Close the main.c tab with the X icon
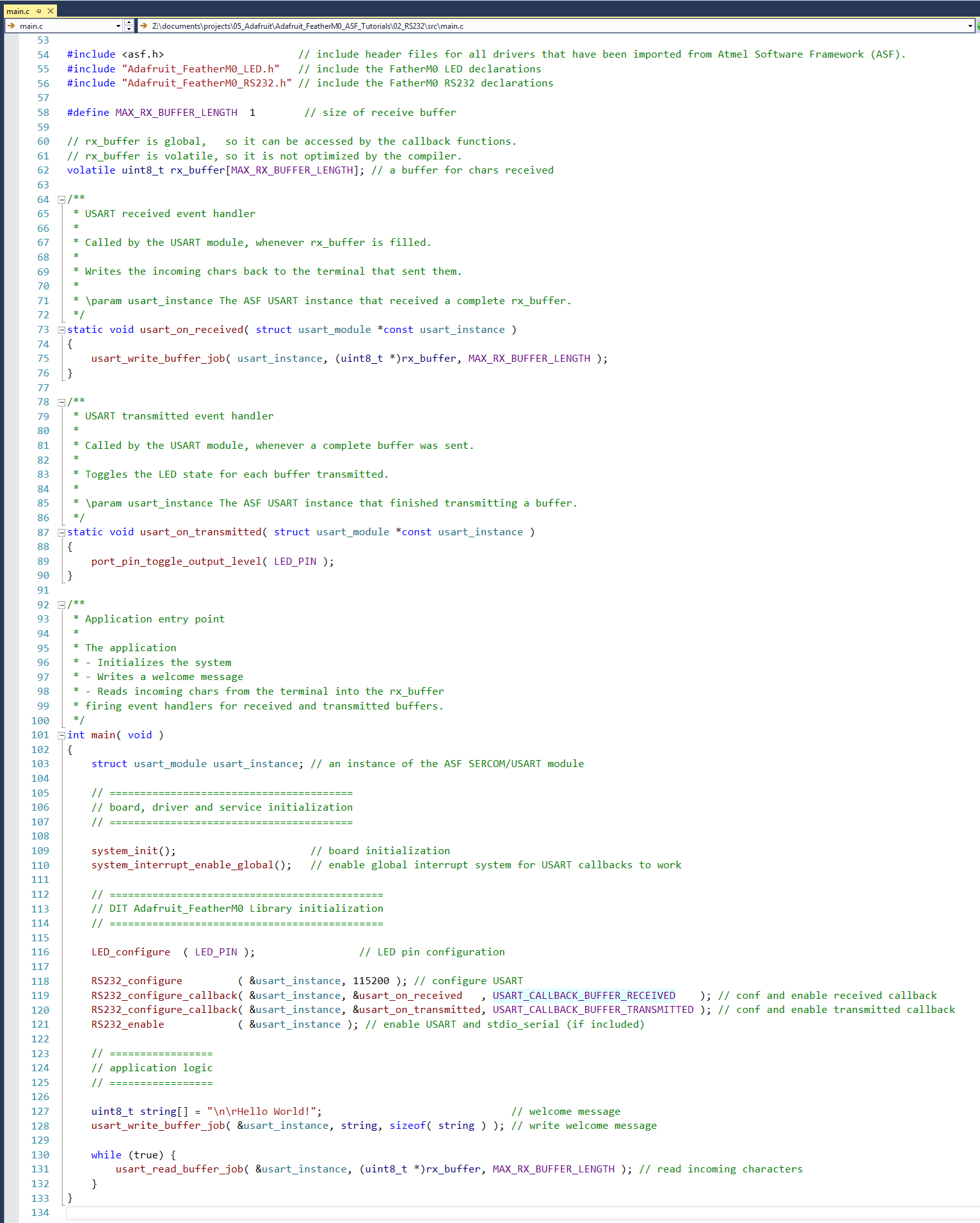980x1223 pixels. pyautogui.click(x=51, y=11)
